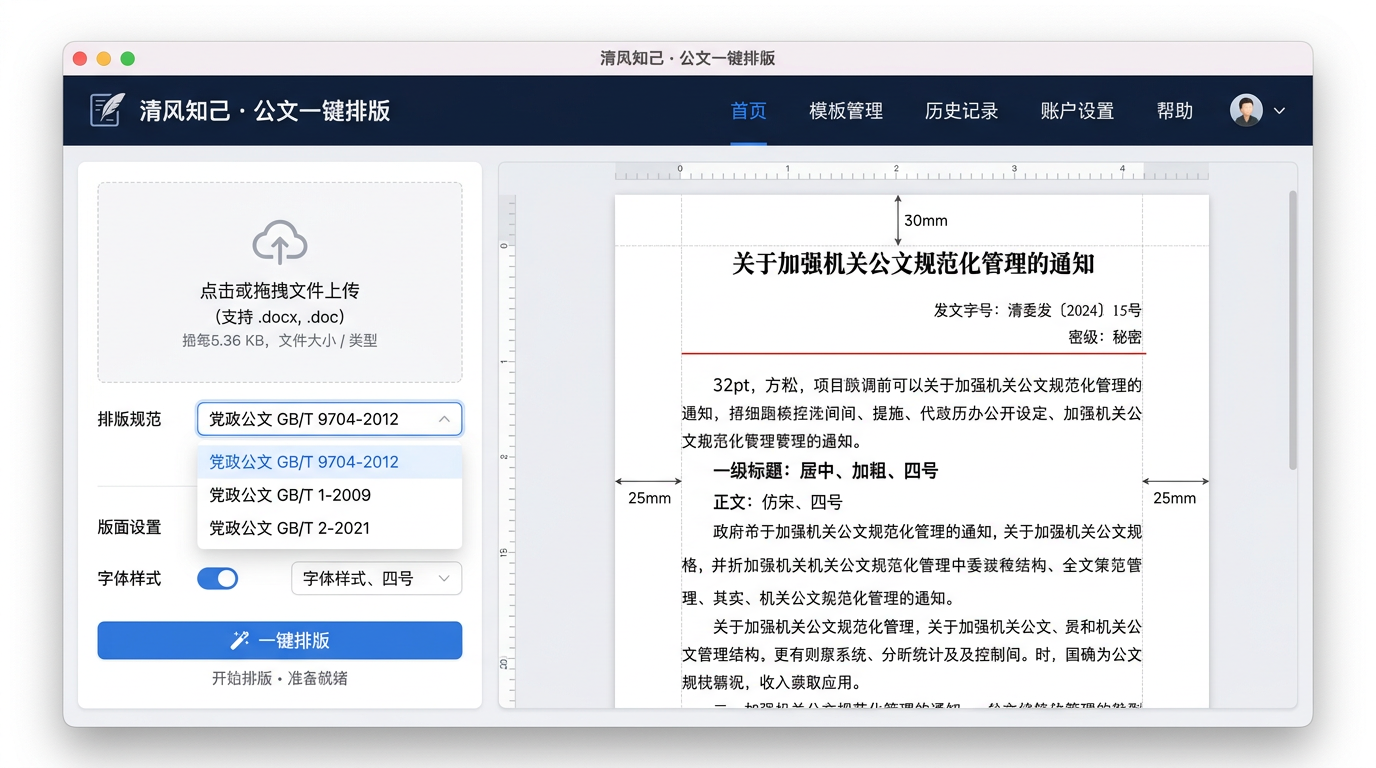Click the red separator line in document
Image resolution: width=1376 pixels, height=768 pixels.
(x=913, y=353)
